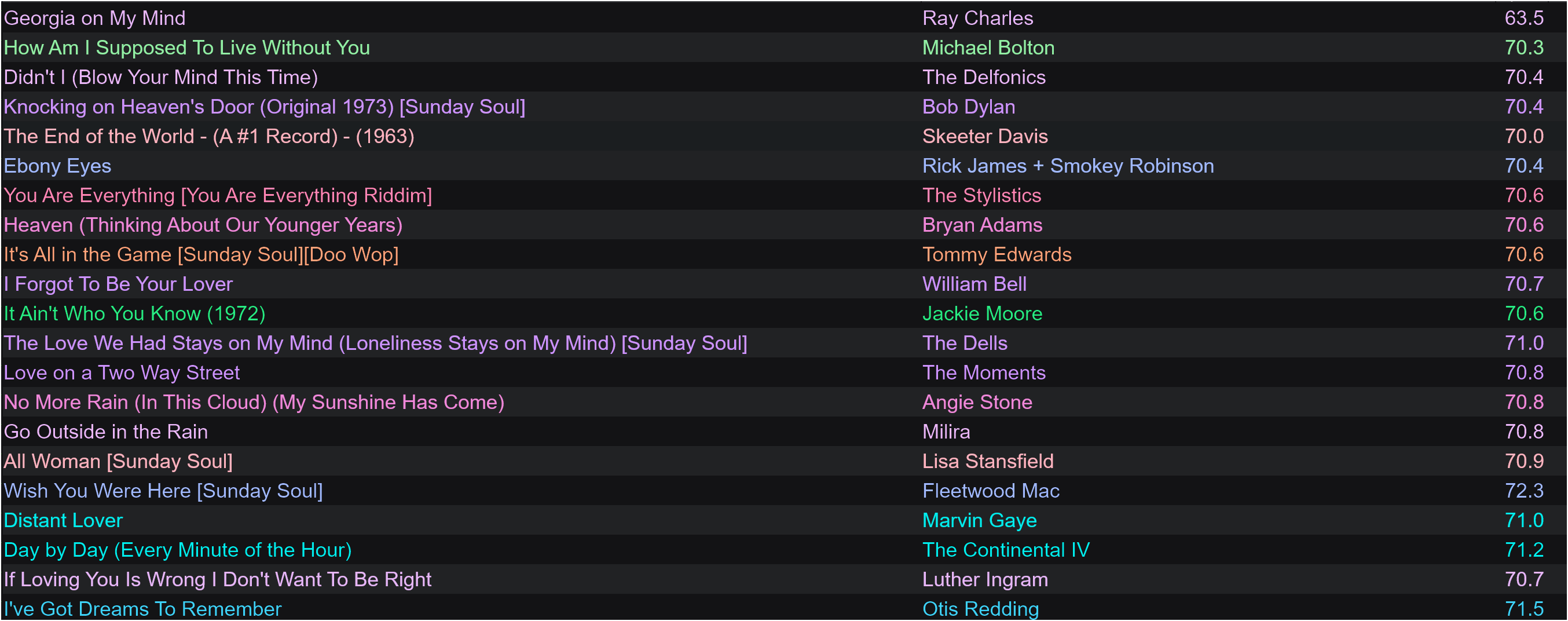Screen dimensions: 1568x621
Task: Select Knocking on Heaven's Door track row
Action: (x=784, y=107)
